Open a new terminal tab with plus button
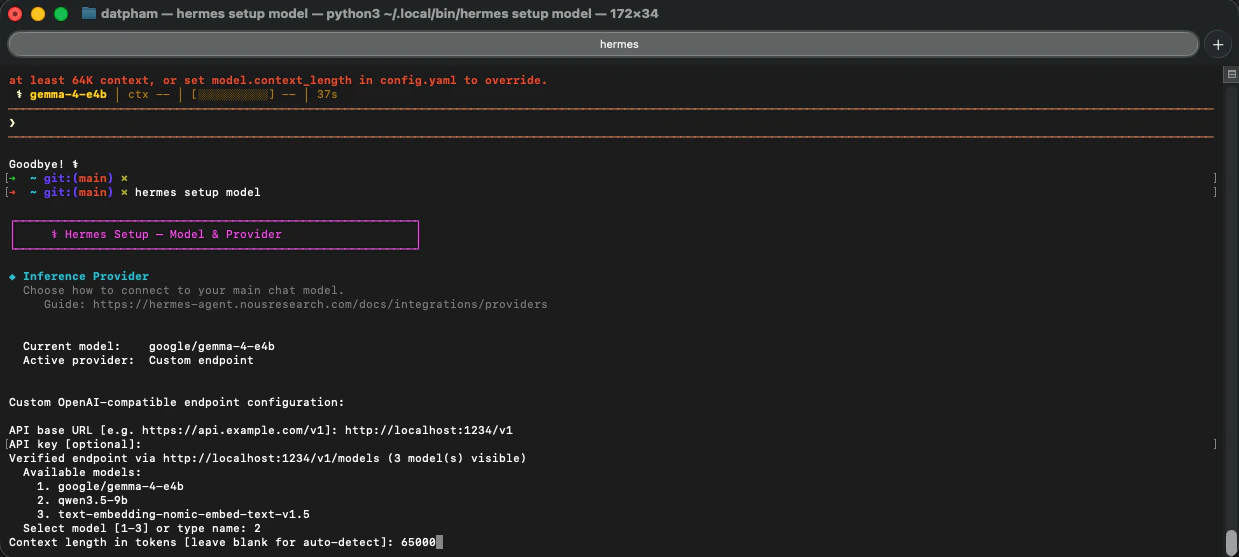 point(1217,44)
